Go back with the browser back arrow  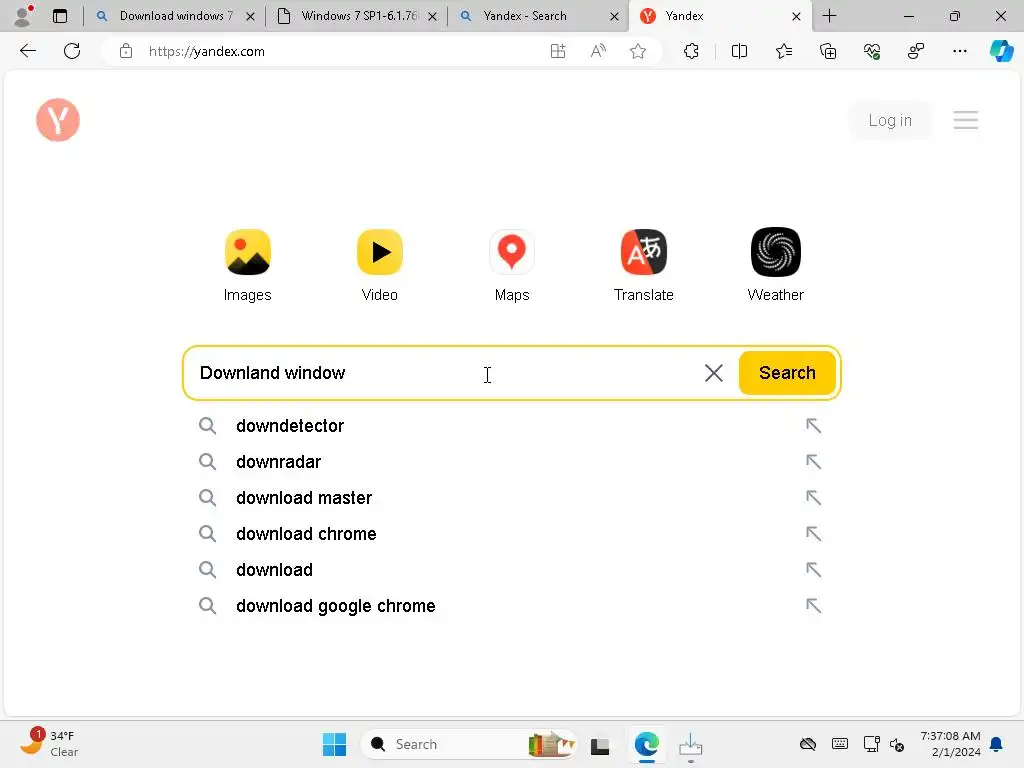pos(27,51)
